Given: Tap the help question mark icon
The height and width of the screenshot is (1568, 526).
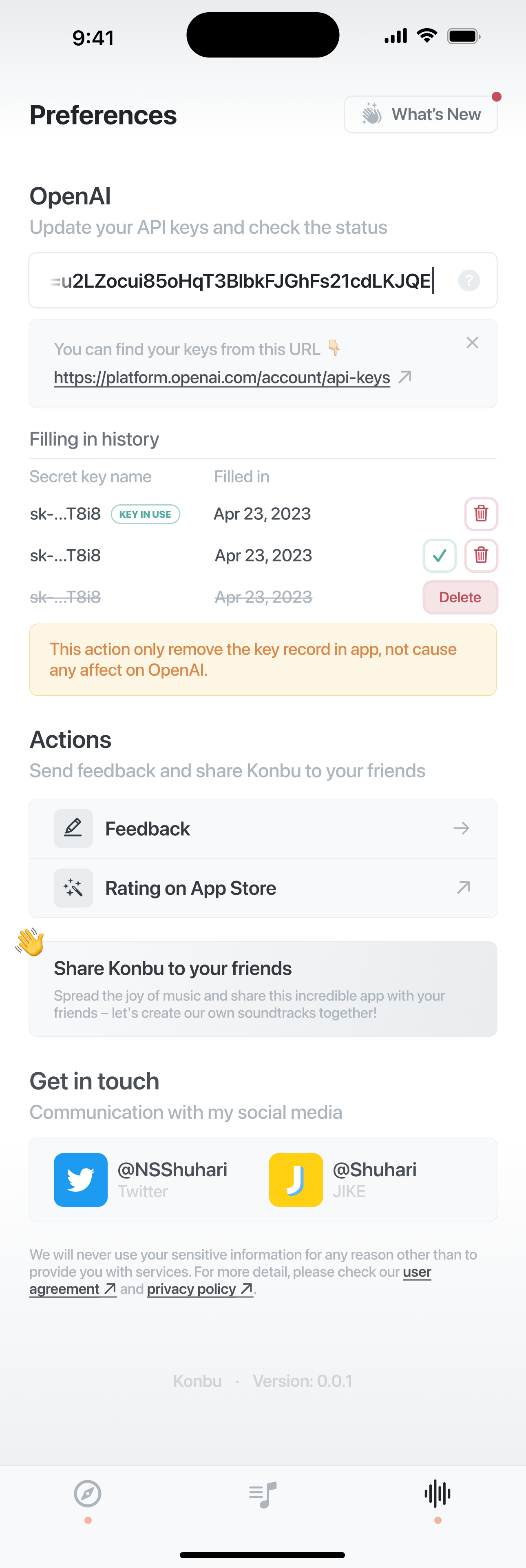Looking at the screenshot, I should [x=469, y=281].
